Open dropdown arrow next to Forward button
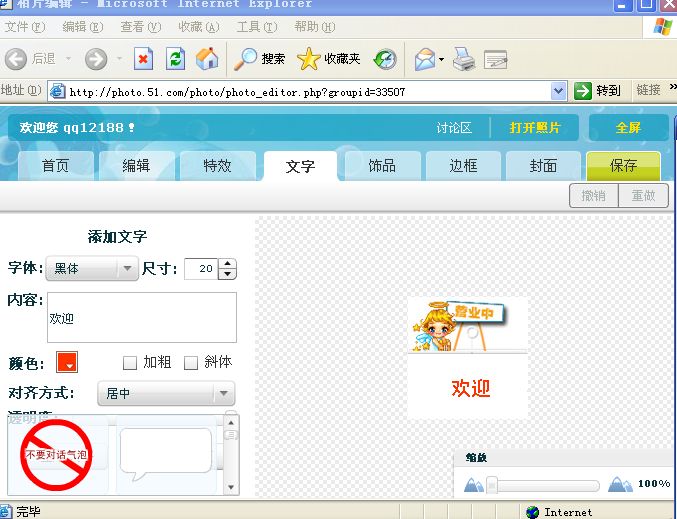 120,58
